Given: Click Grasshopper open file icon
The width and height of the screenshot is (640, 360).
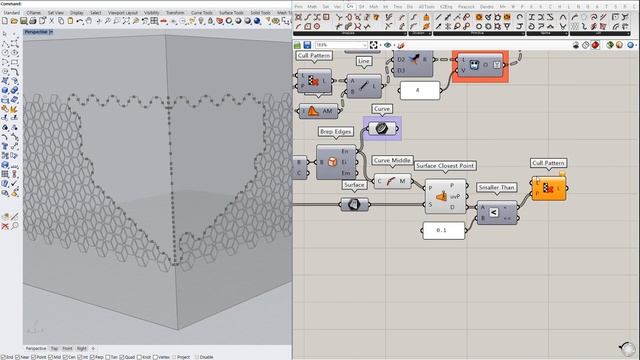Looking at the screenshot, I should pyautogui.click(x=297, y=45).
